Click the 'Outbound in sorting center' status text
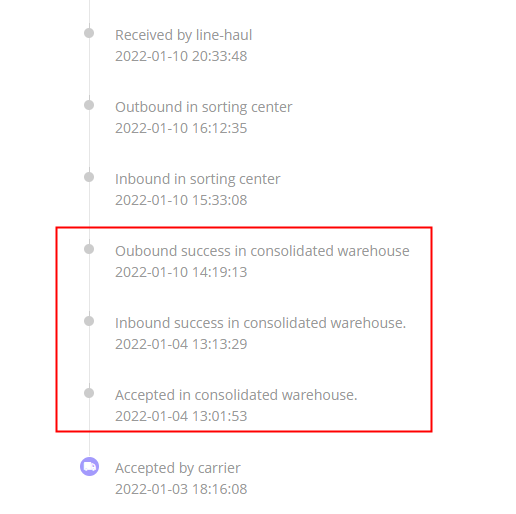This screenshot has height=514, width=516. 203,107
